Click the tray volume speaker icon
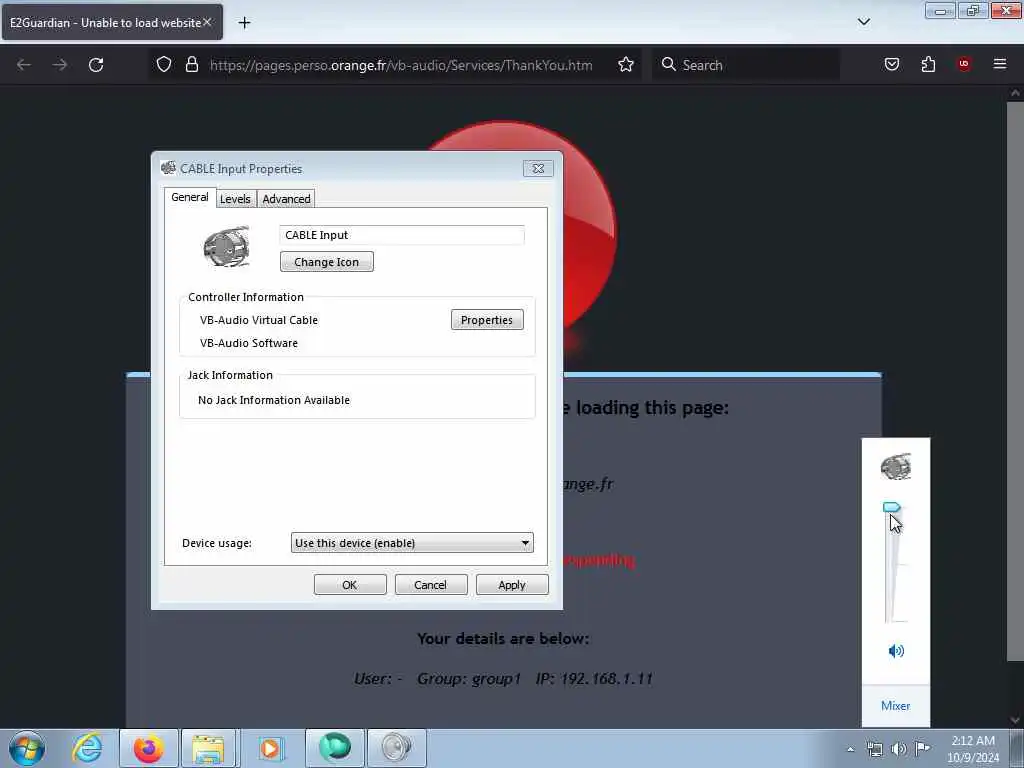The image size is (1024, 768). [899, 749]
